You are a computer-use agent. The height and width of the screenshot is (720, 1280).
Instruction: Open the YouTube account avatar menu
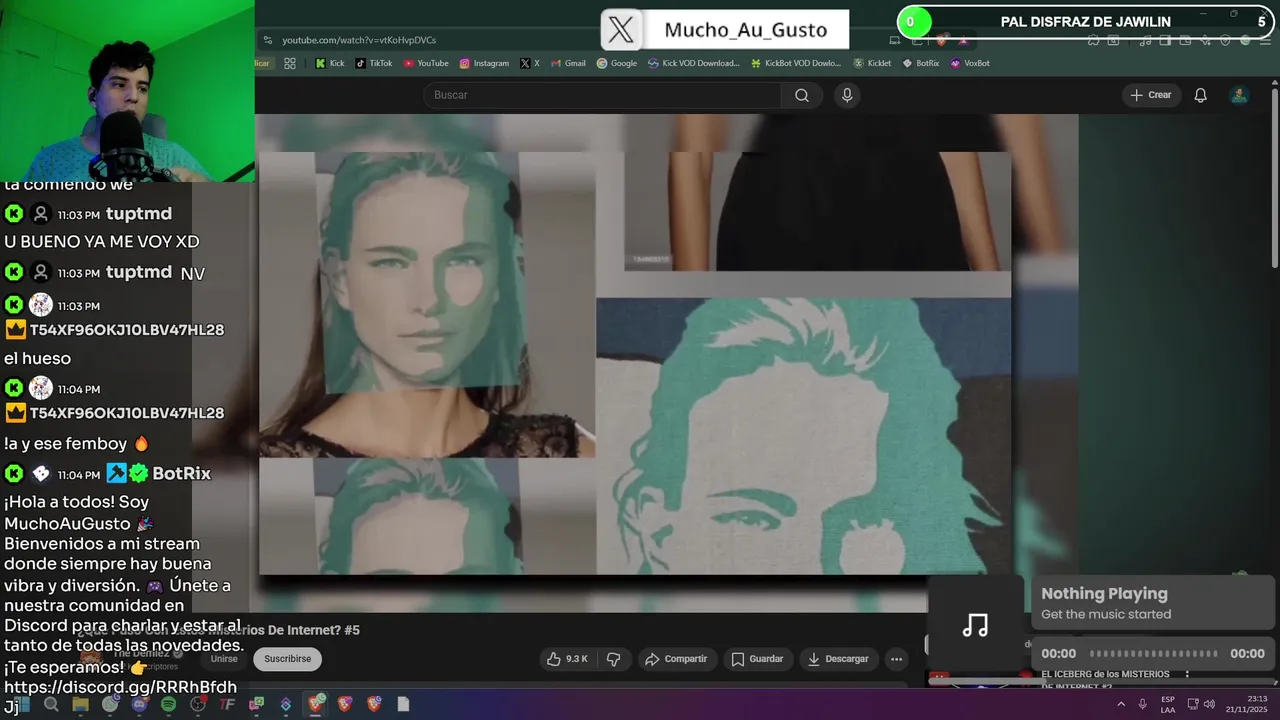coord(1239,95)
